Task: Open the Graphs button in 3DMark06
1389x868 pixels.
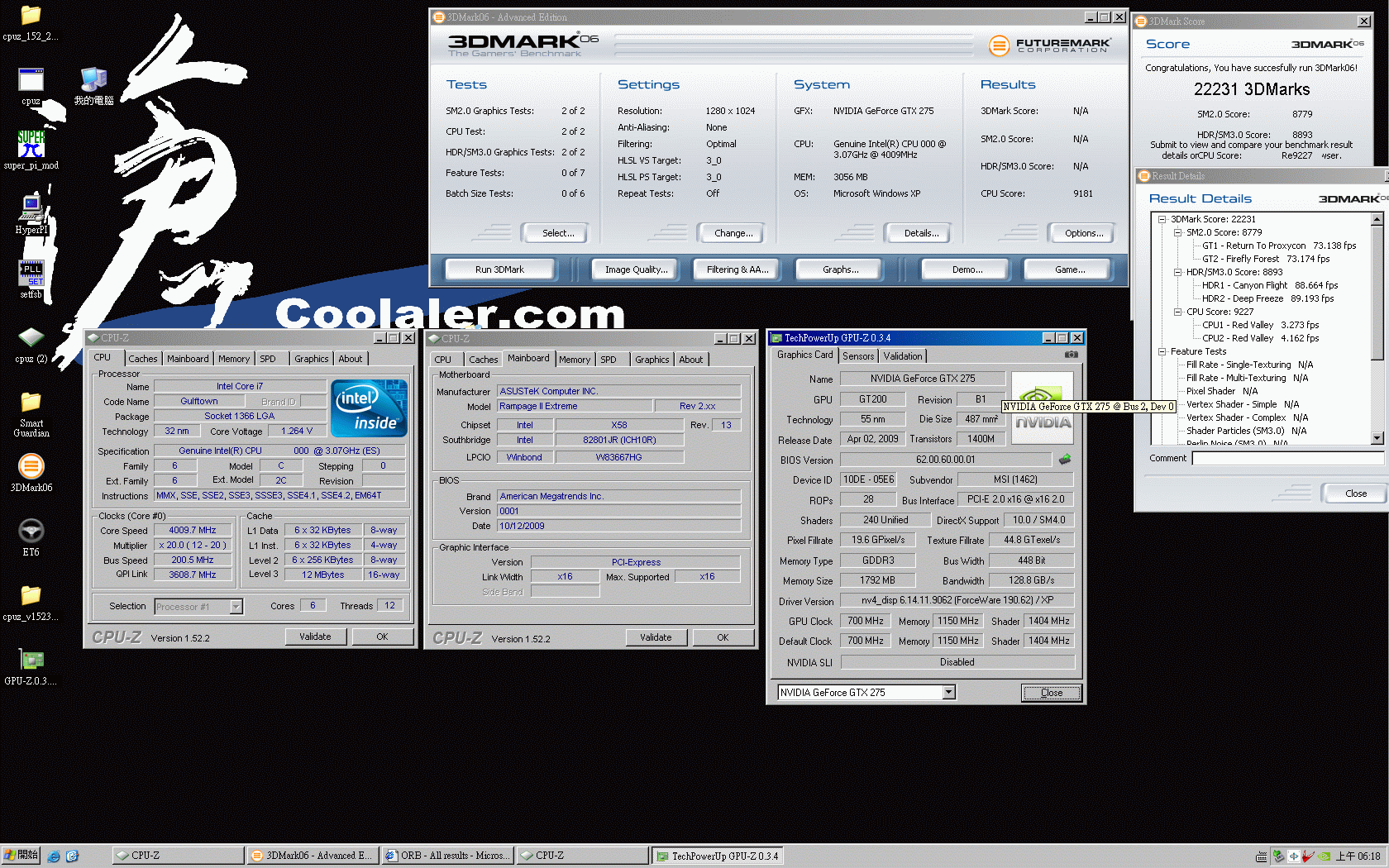Action: coord(840,269)
